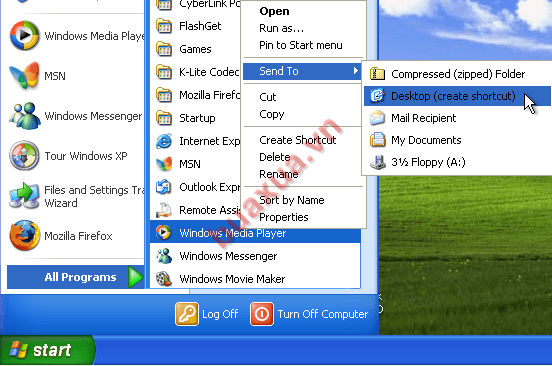Click 'Files and Settings Transfer Wizard' label
The width and height of the screenshot is (552, 366).
tap(94, 196)
